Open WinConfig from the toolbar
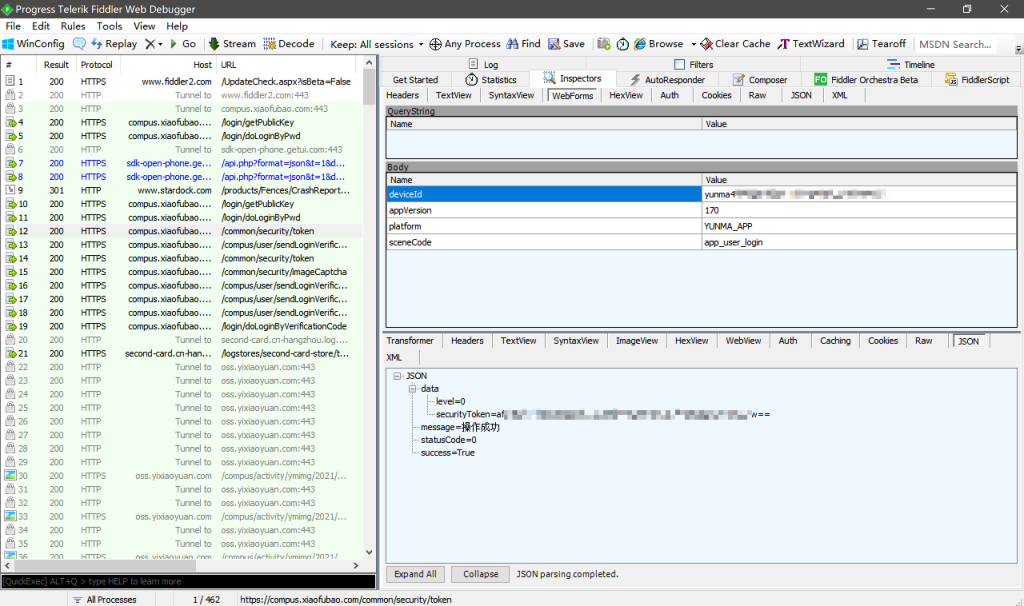Viewport: 1024px width, 606px height. coord(33,44)
